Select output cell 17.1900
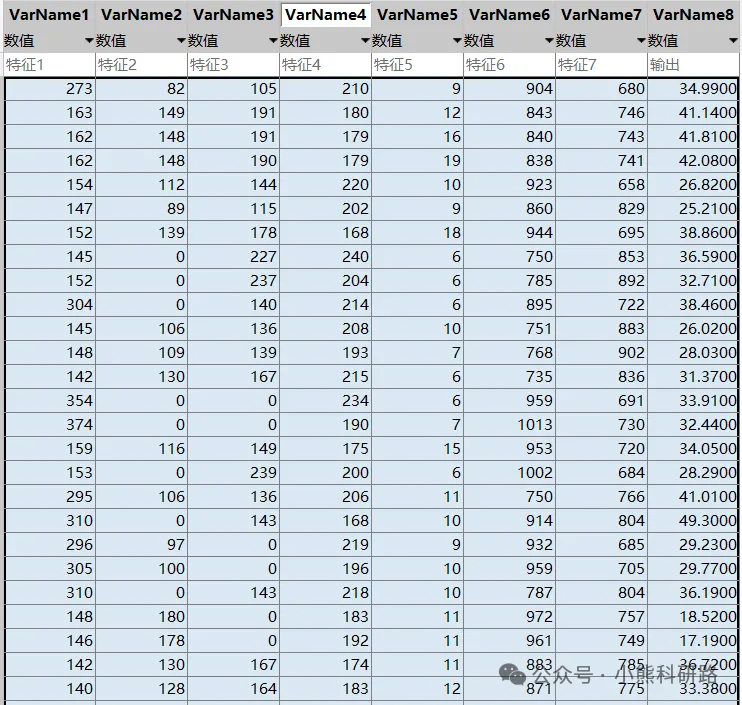742x705 pixels. tap(693, 641)
